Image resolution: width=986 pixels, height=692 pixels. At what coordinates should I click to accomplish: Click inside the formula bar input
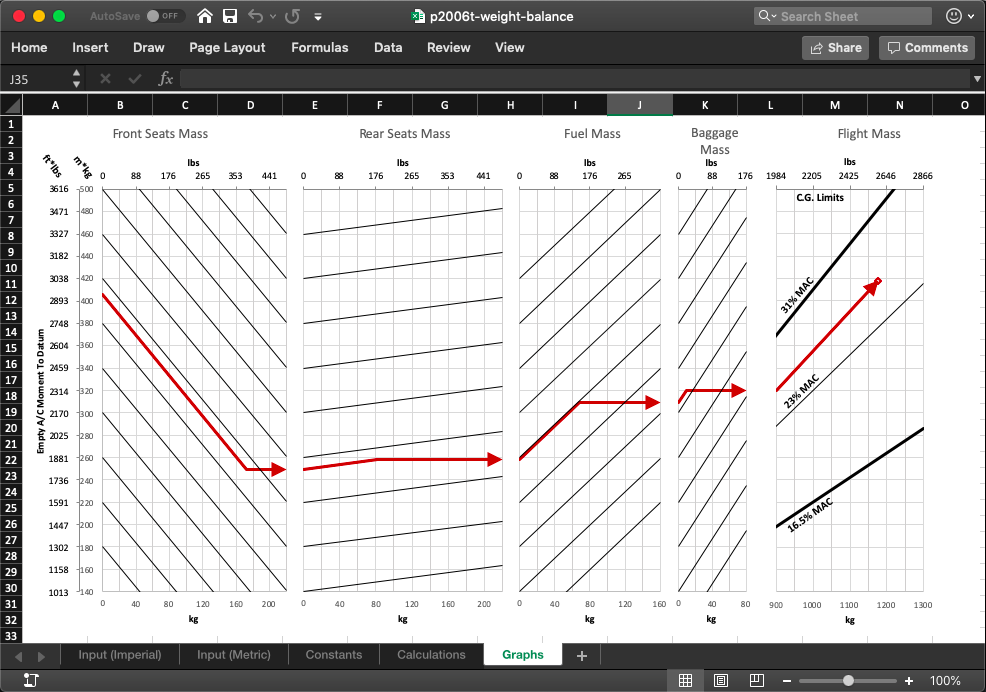(x=575, y=79)
